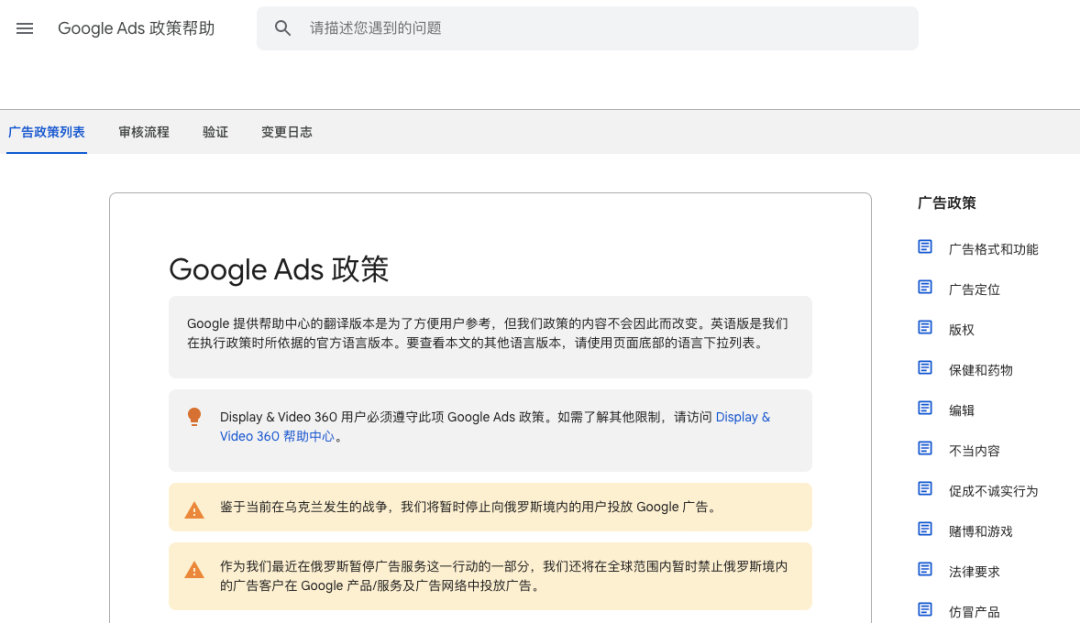Click the document icon beside 促成不诚实行为

(x=925, y=489)
